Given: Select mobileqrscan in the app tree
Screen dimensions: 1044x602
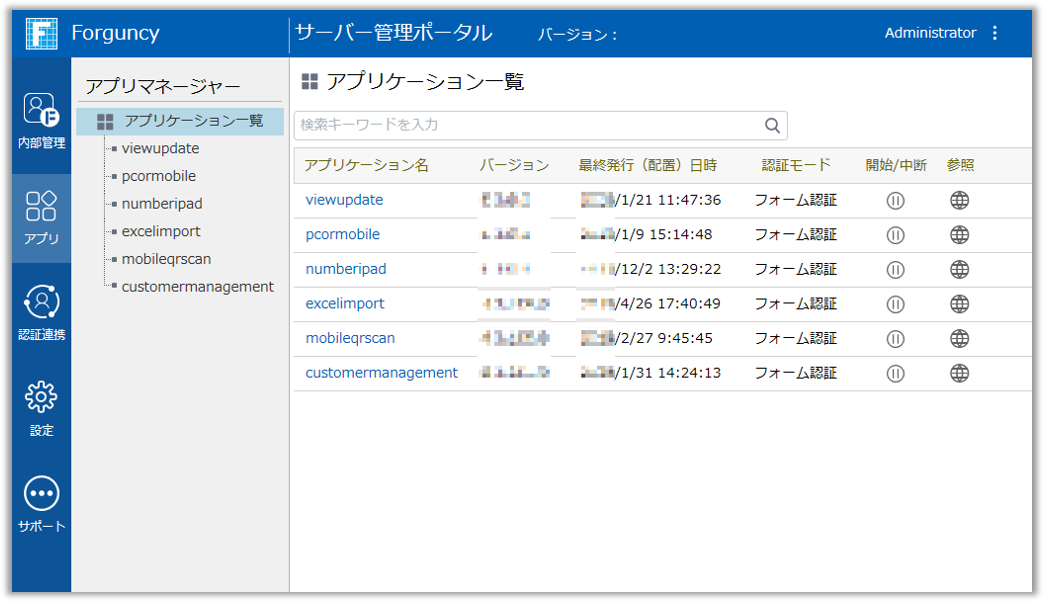Looking at the screenshot, I should click(166, 259).
